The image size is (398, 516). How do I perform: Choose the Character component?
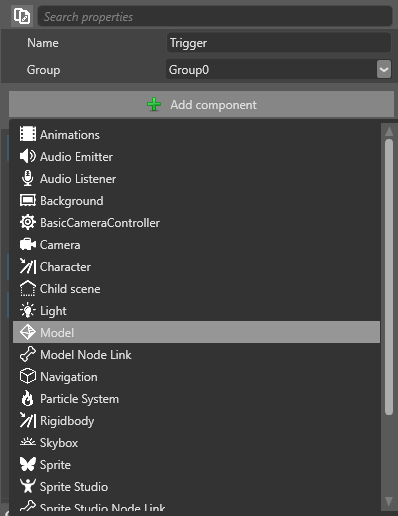(x=196, y=267)
